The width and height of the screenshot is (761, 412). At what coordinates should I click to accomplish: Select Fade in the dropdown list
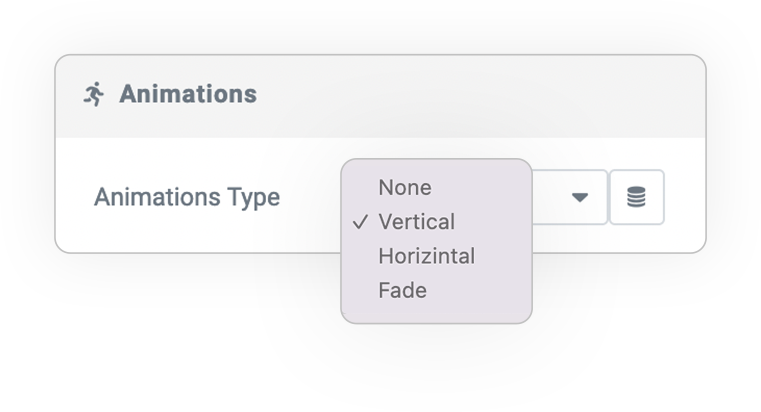[x=402, y=290]
